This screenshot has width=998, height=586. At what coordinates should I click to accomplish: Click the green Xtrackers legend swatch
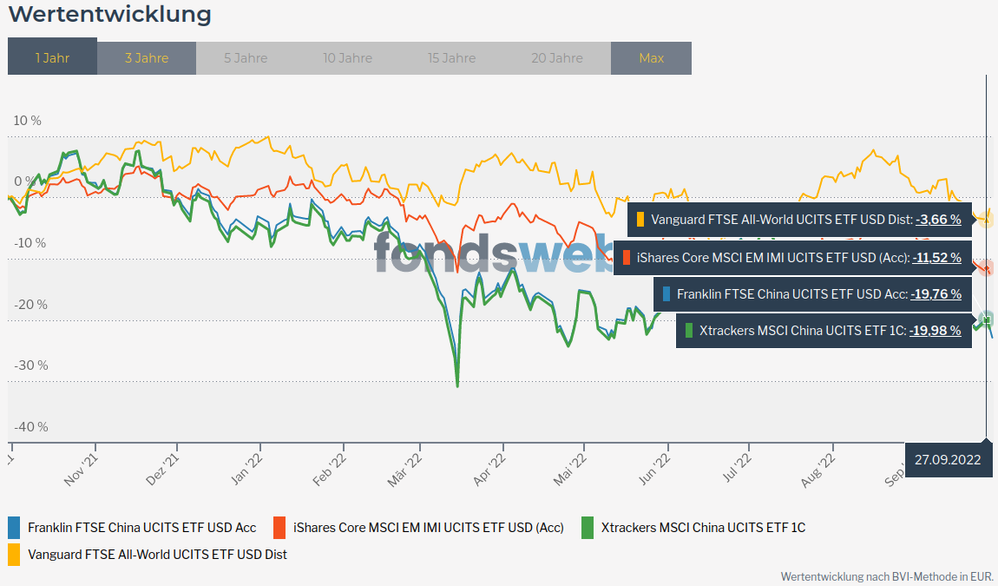588,527
